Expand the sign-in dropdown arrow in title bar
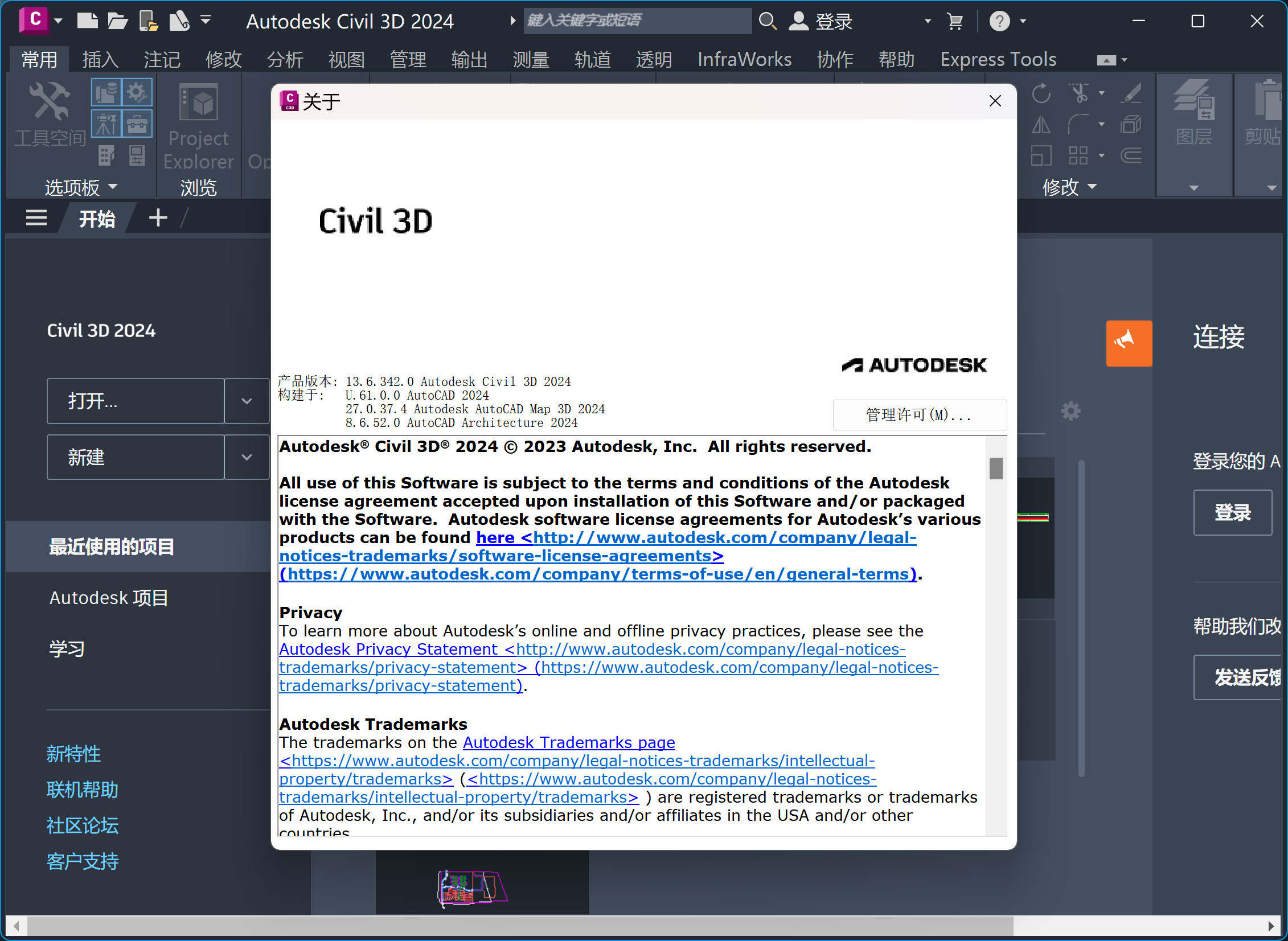Viewport: 1288px width, 941px height. click(x=928, y=21)
